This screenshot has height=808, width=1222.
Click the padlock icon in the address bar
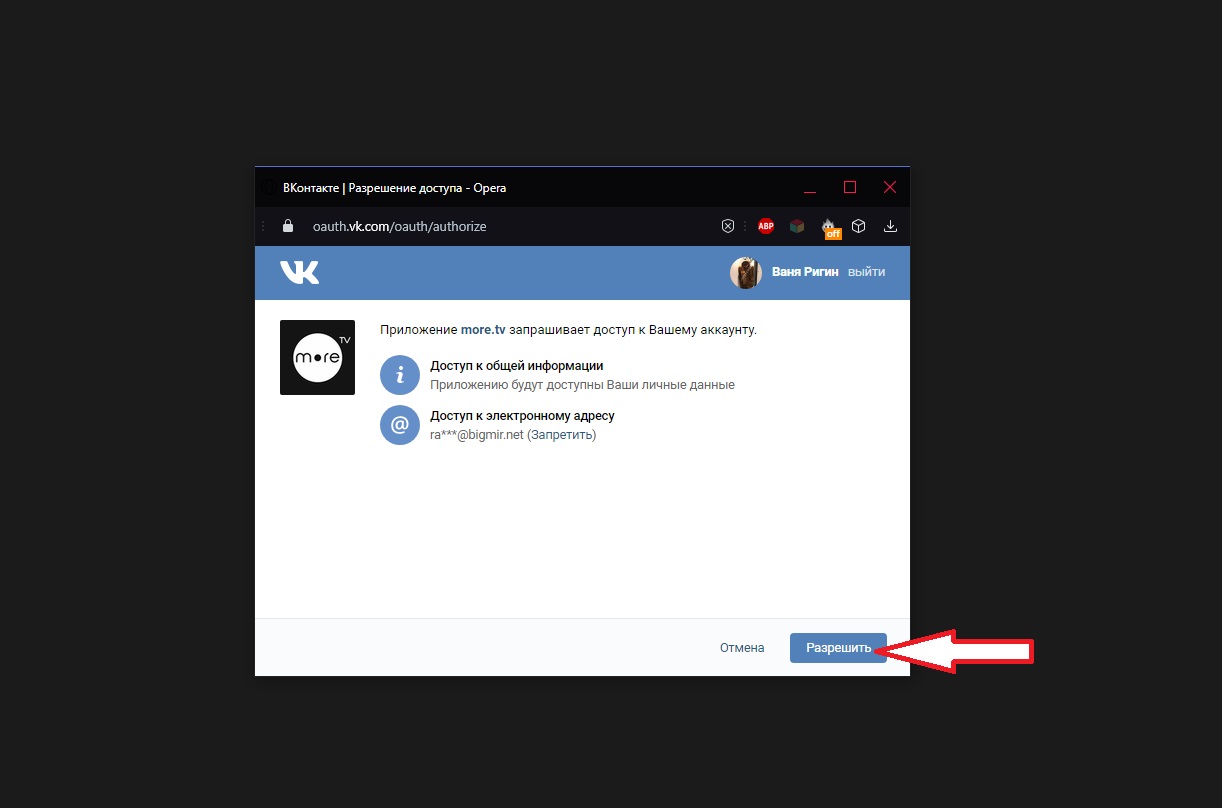[287, 226]
